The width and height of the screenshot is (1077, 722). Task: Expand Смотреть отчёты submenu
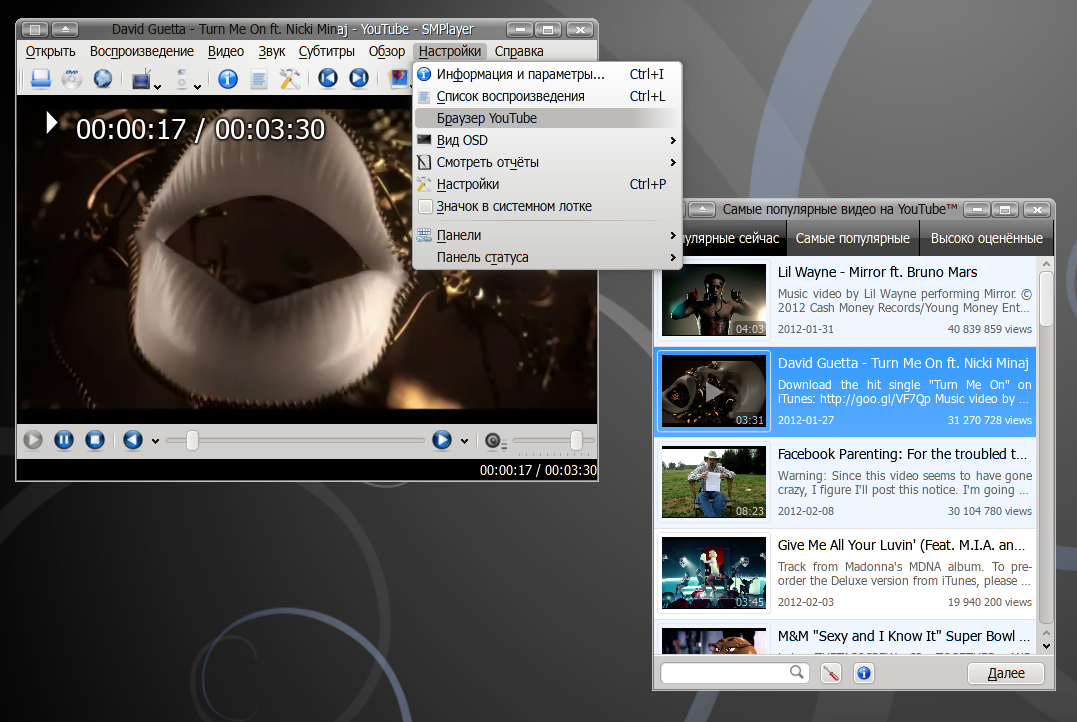tap(547, 162)
